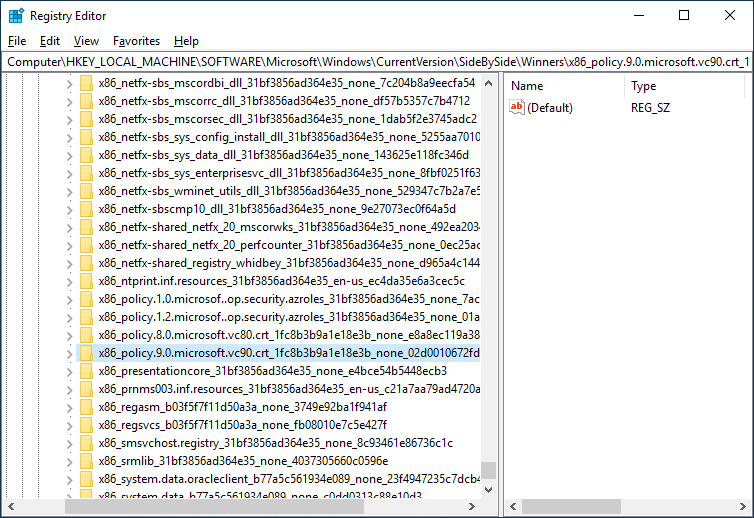Click folder icon for x86_netfx-shared_netfx_20_mscorwks key
The height and width of the screenshot is (518, 754).
click(x=86, y=227)
